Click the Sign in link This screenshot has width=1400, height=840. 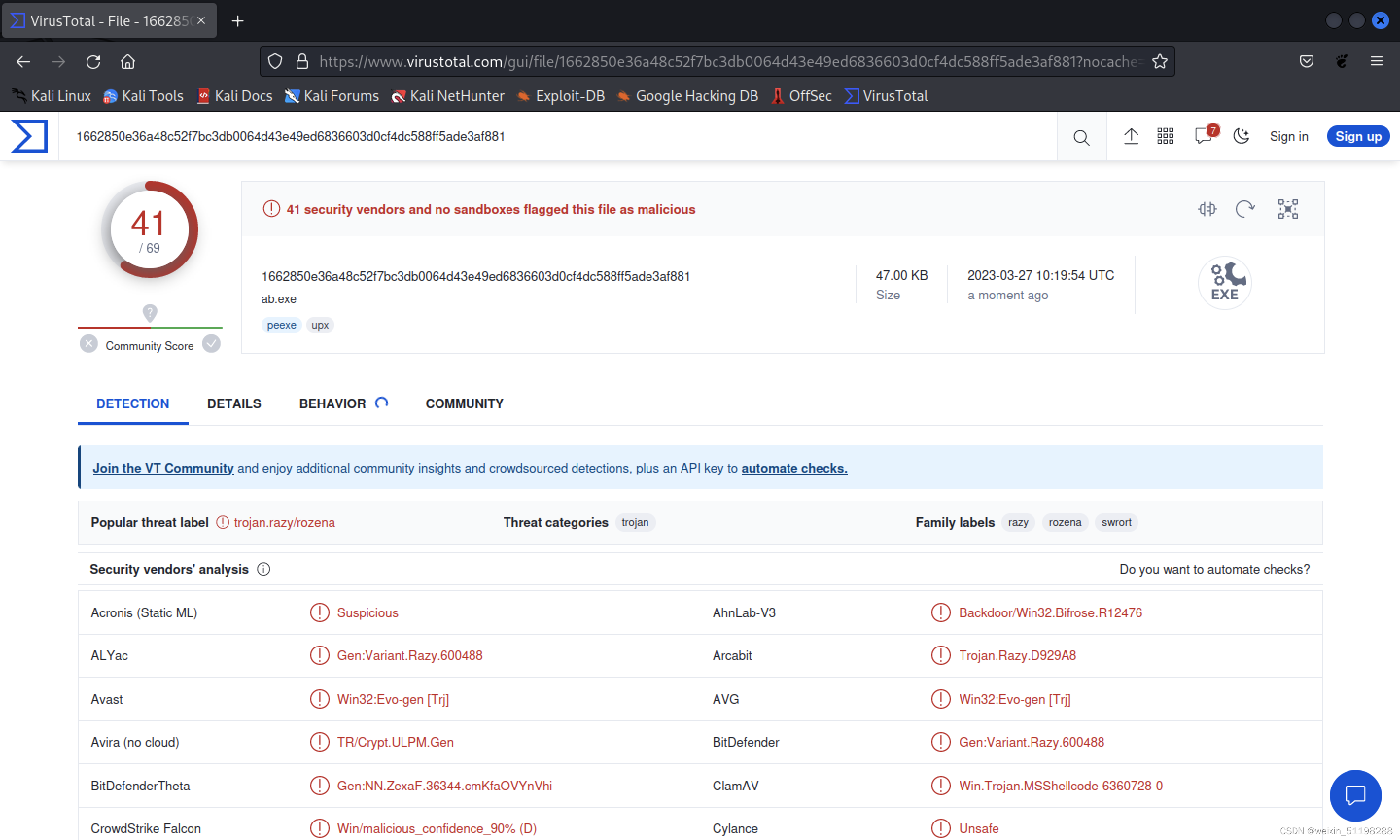pos(1289,137)
